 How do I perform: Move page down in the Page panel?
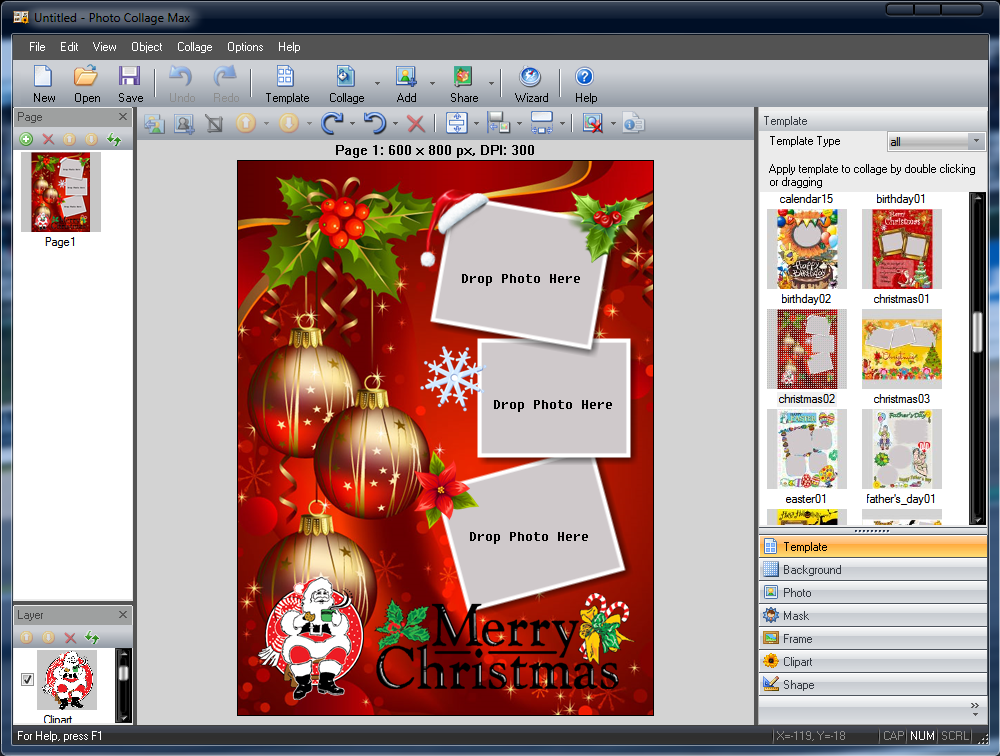[91, 139]
